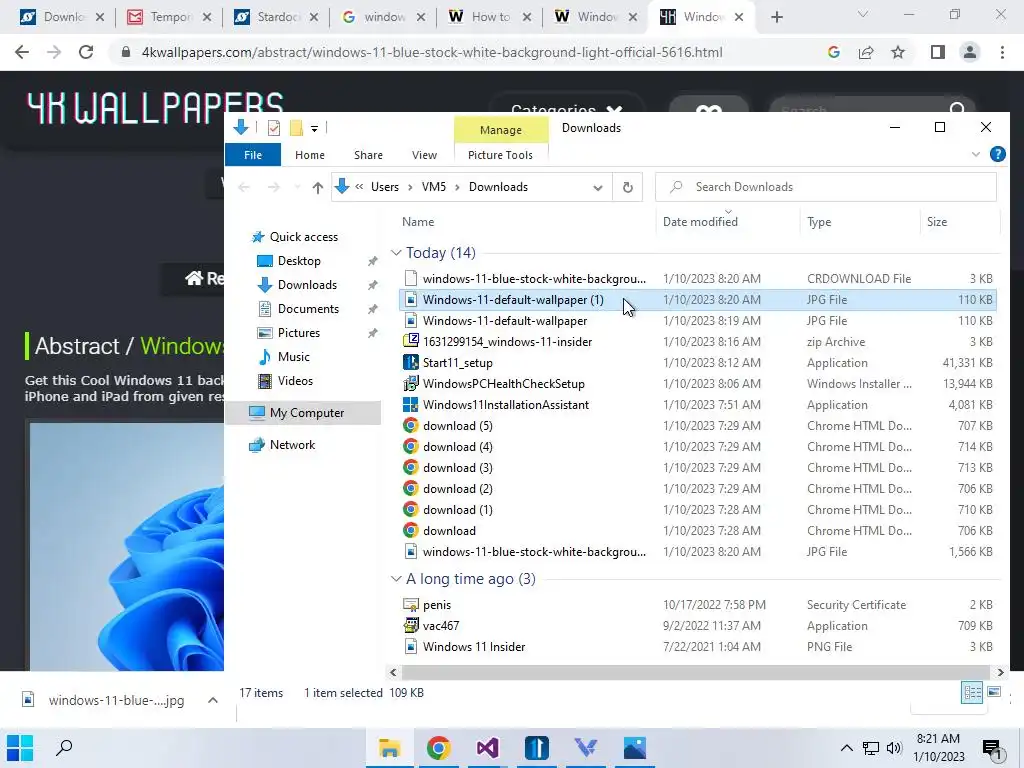Open taskbar search magnifier
This screenshot has height=768, width=1024.
pos(64,748)
